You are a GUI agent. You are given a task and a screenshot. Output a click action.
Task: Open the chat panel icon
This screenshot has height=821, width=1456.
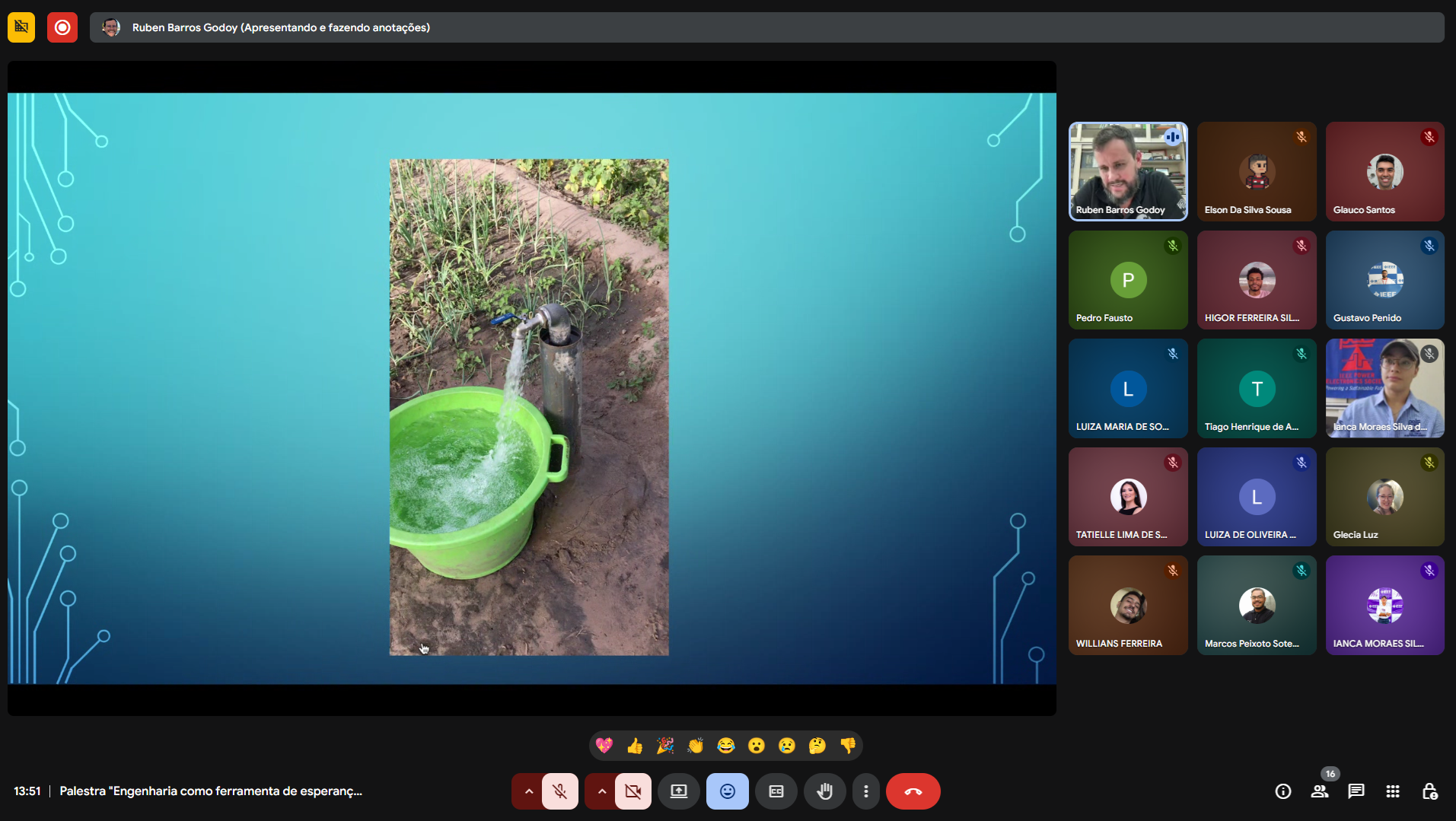(1356, 791)
